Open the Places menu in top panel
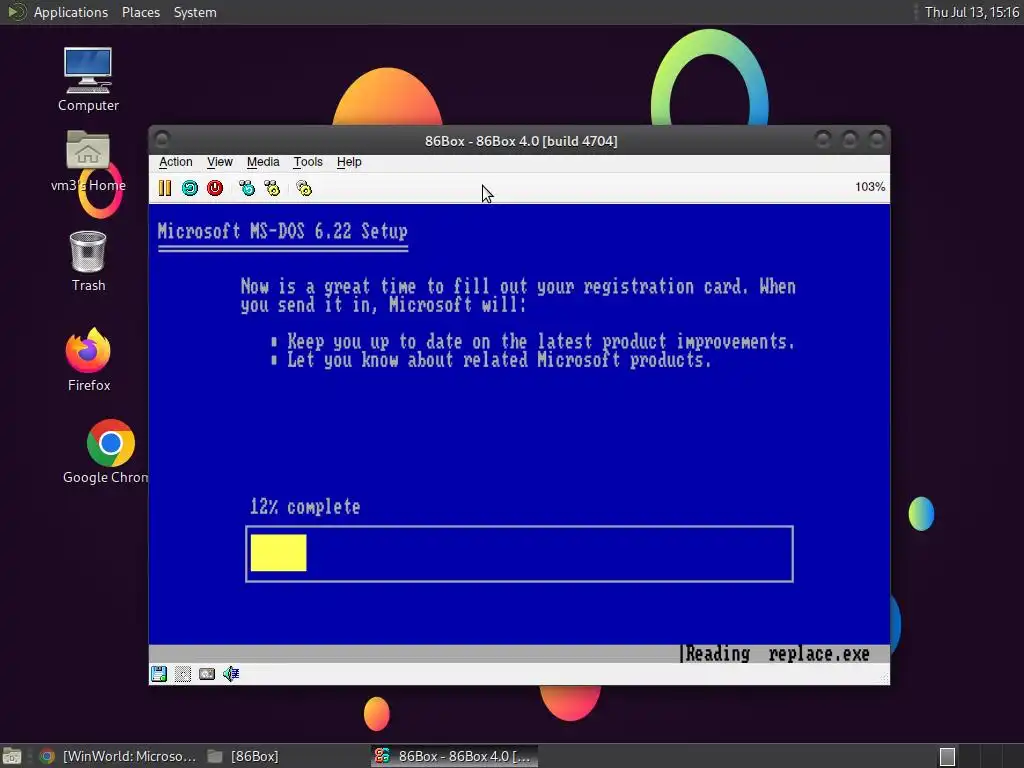This screenshot has height=768, width=1024. [x=140, y=12]
